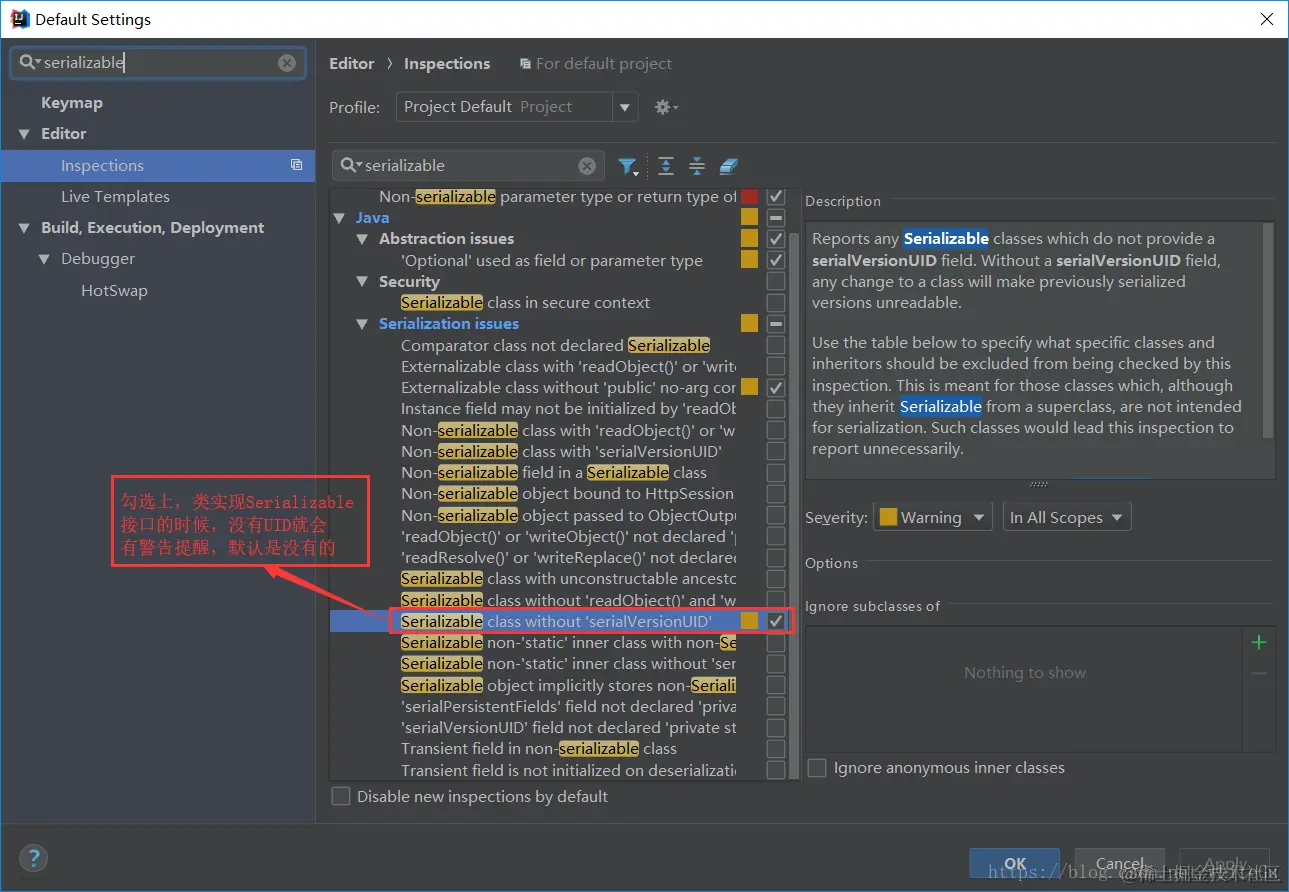Click the inspections search magnifier icon
The image size is (1289, 892).
tap(351, 165)
